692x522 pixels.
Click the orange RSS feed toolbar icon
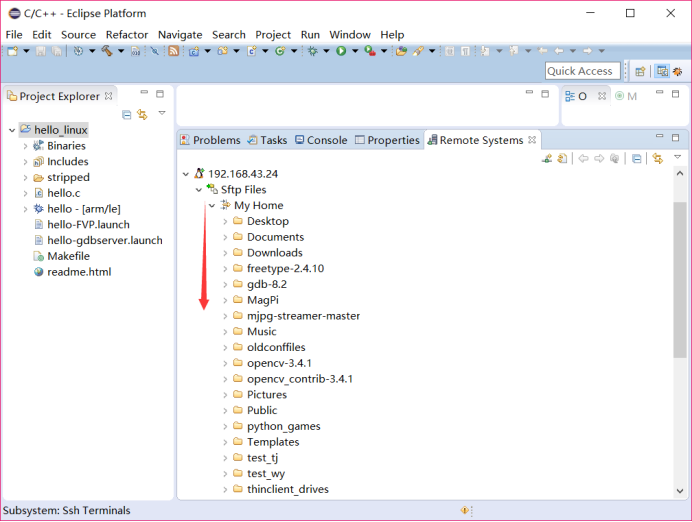(x=174, y=51)
